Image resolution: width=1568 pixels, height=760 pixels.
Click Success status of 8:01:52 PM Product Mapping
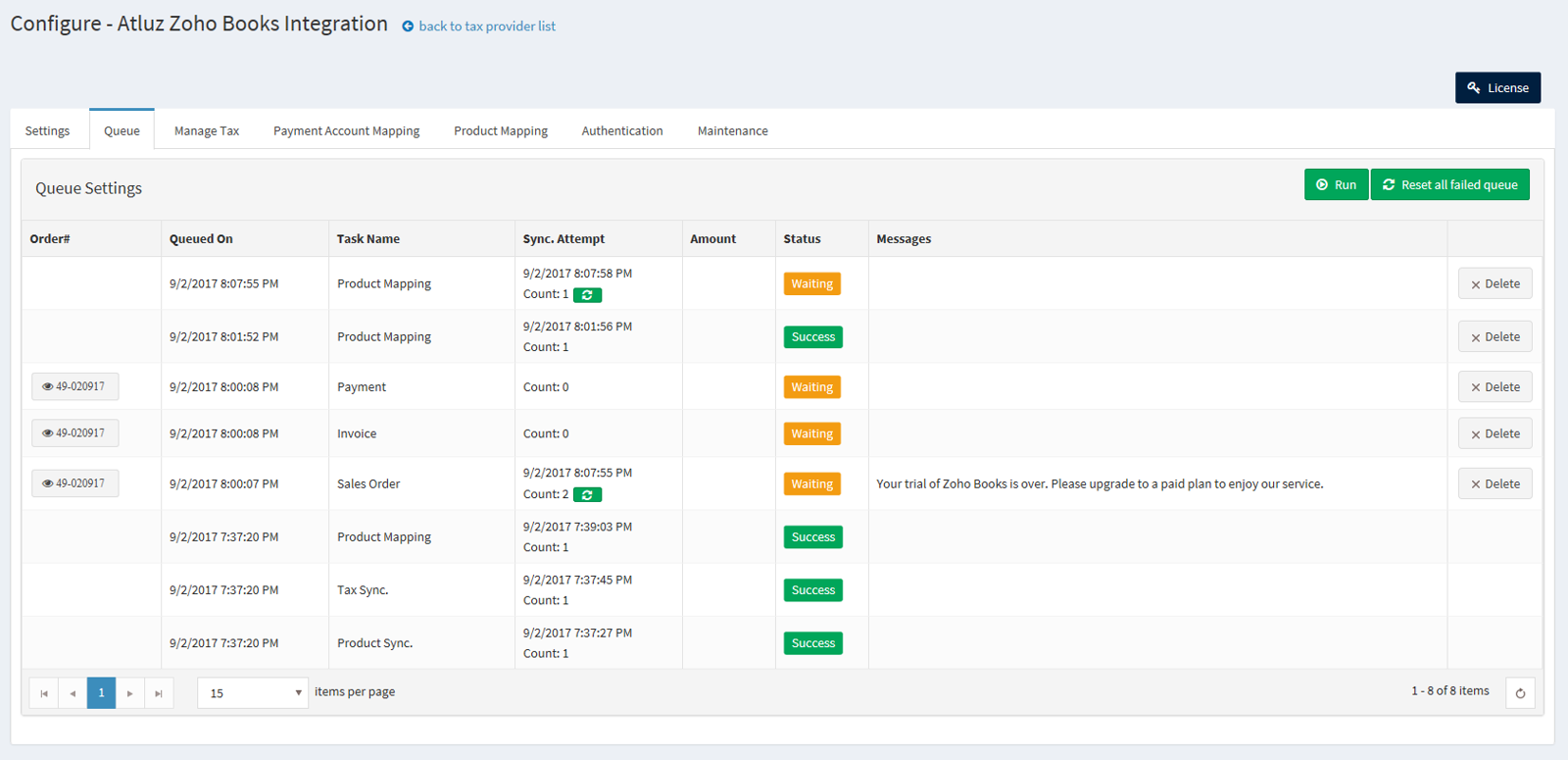pyautogui.click(x=813, y=336)
